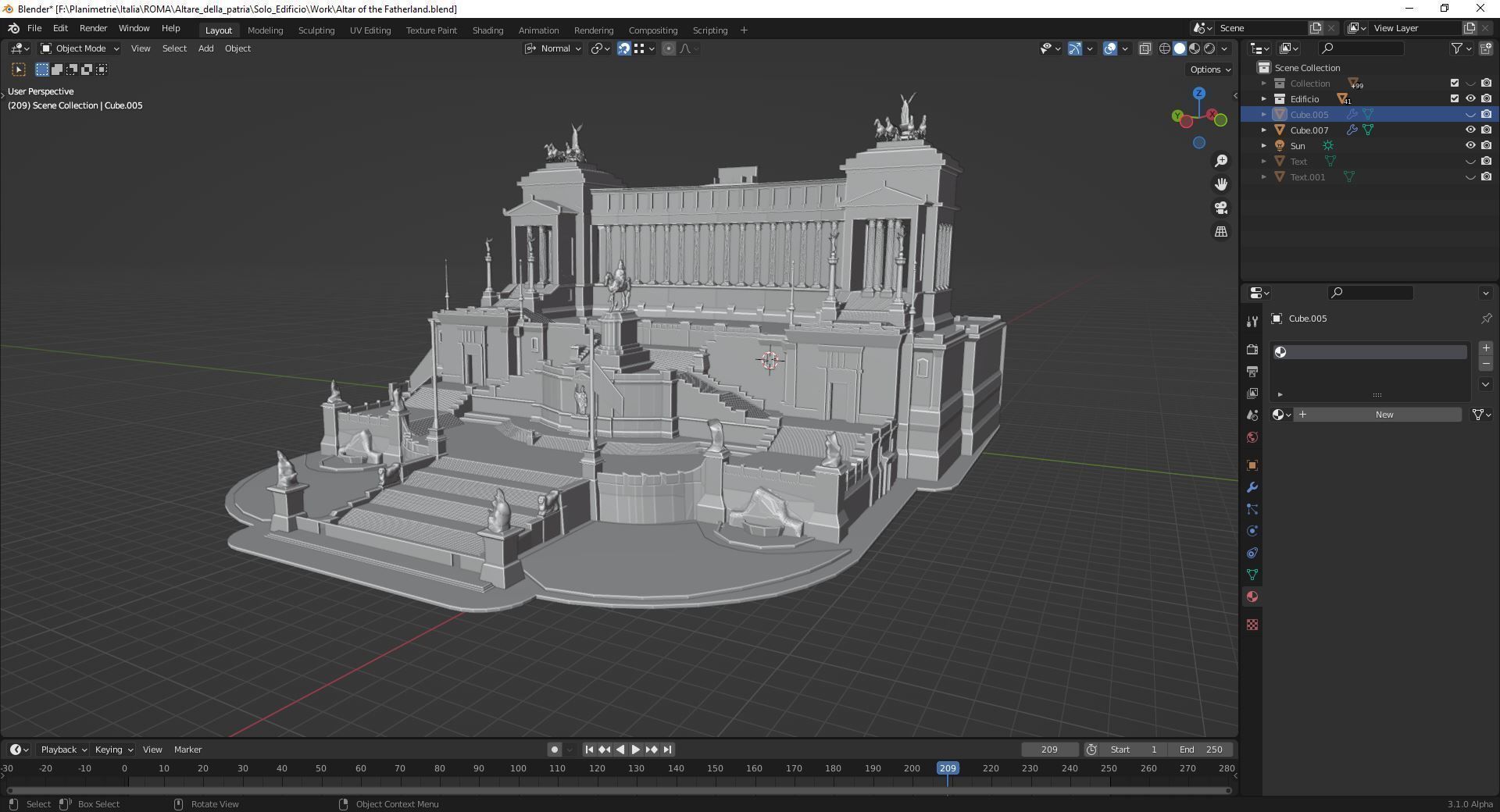Screen dimensions: 1500x812
Task: Toggle proportional editing
Action: coord(669,48)
